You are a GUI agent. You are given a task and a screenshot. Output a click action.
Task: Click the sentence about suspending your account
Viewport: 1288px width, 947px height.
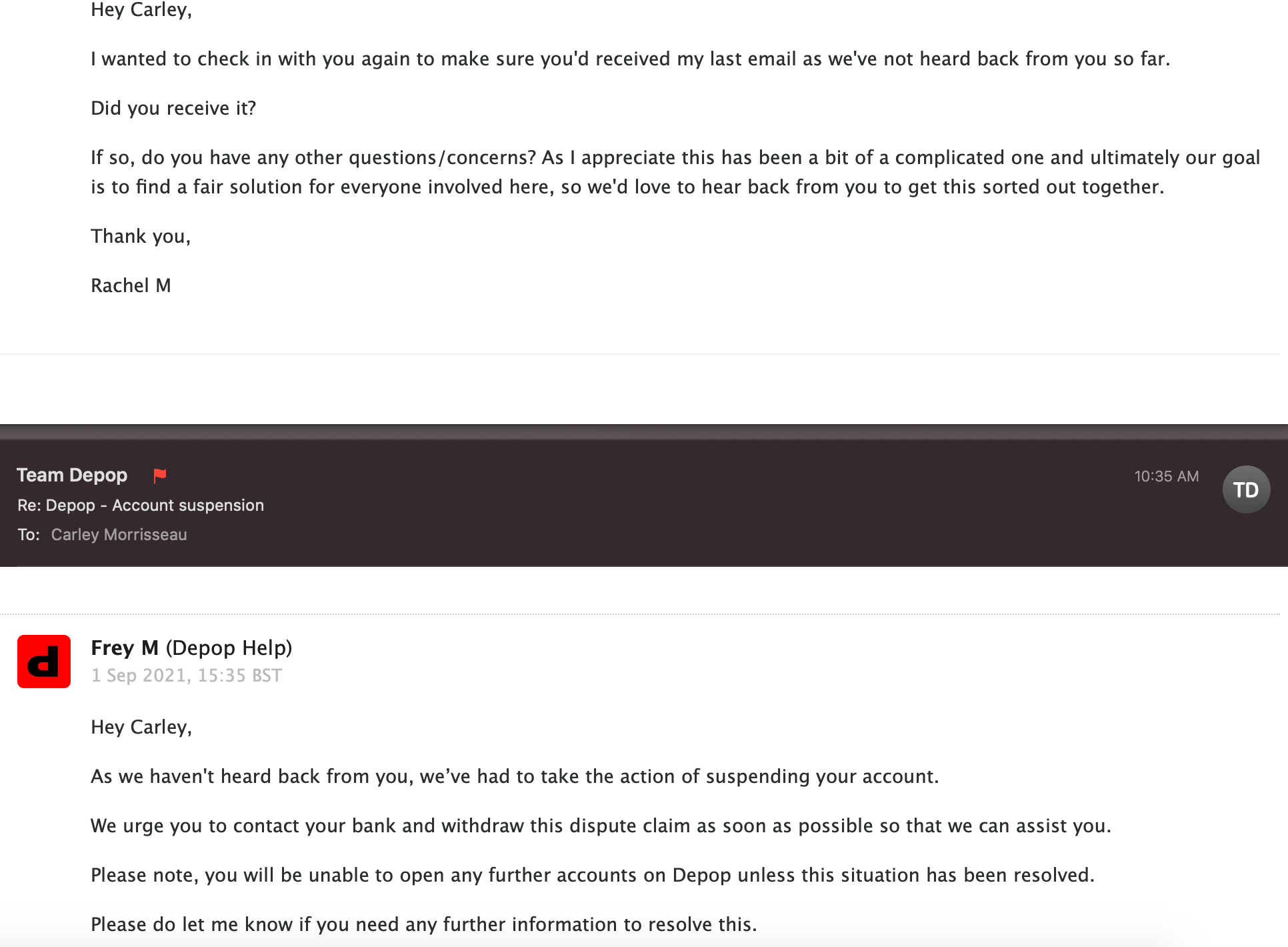(515, 776)
